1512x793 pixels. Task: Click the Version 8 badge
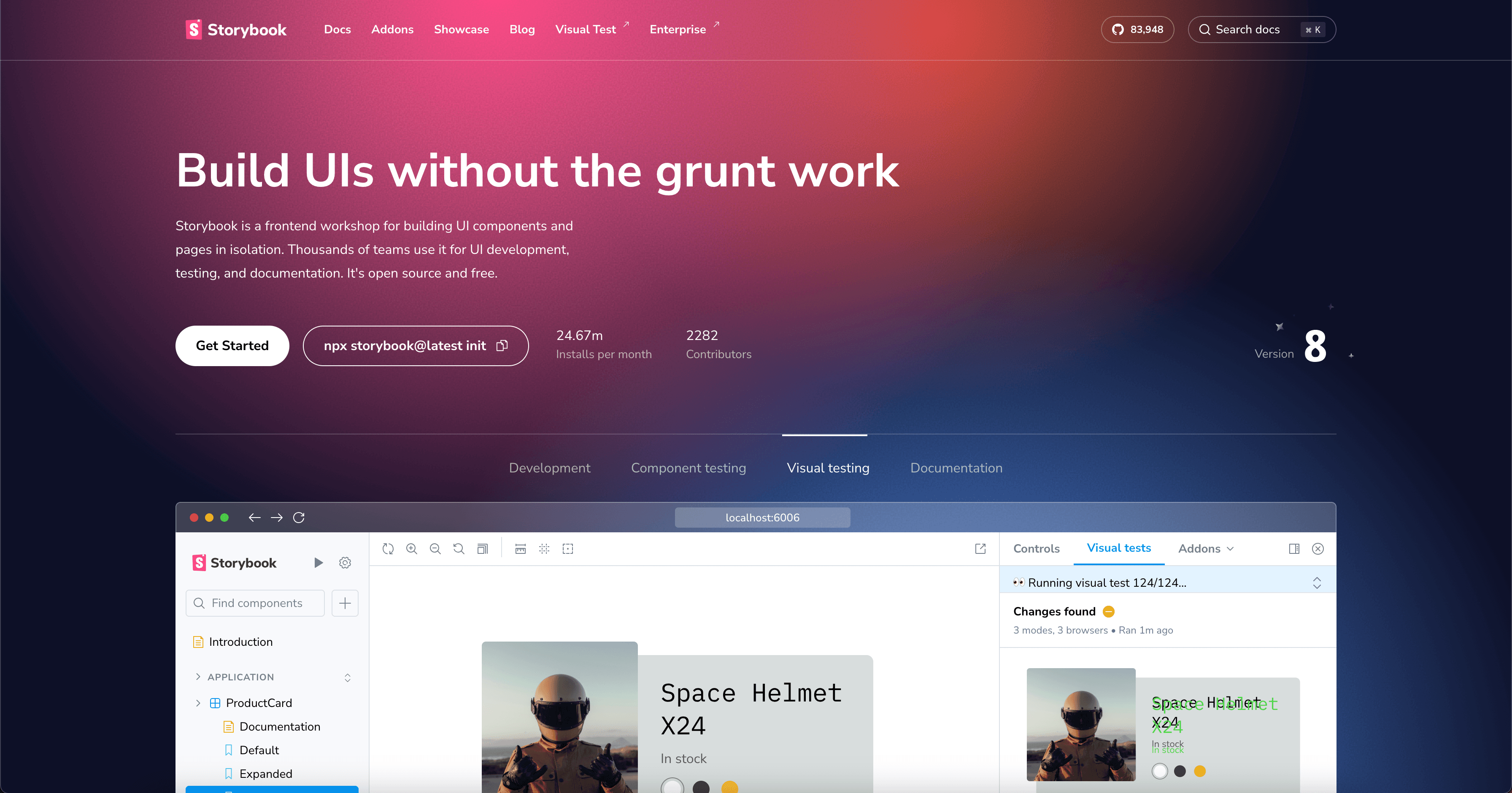point(1290,346)
